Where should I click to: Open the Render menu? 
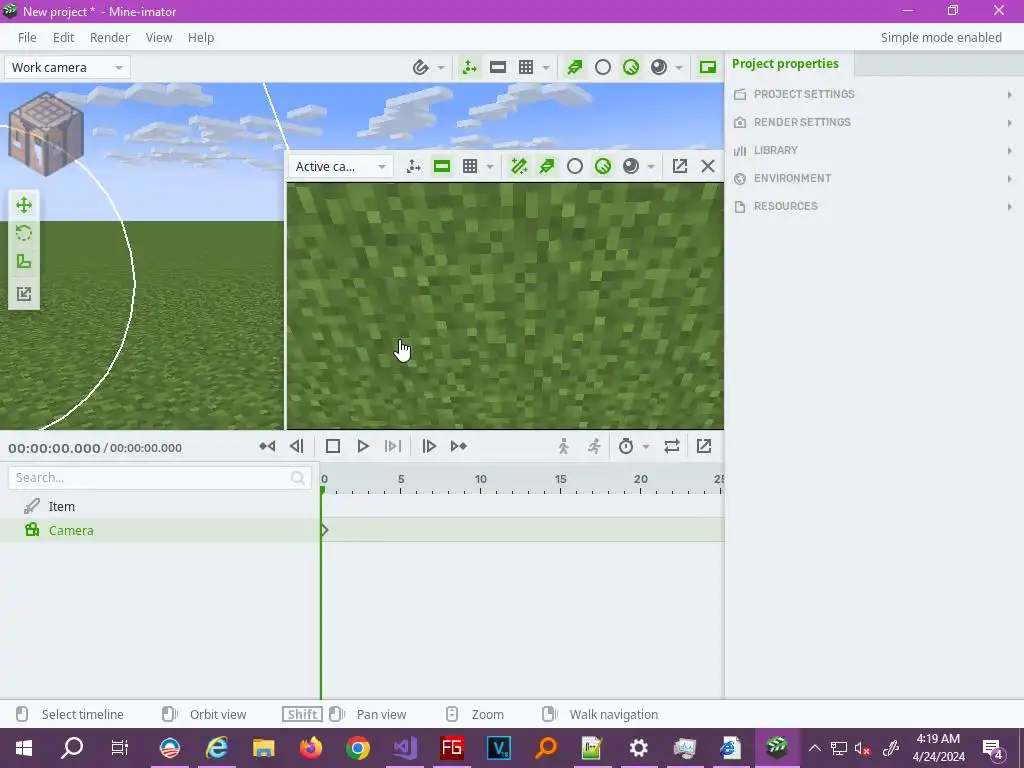[x=110, y=37]
